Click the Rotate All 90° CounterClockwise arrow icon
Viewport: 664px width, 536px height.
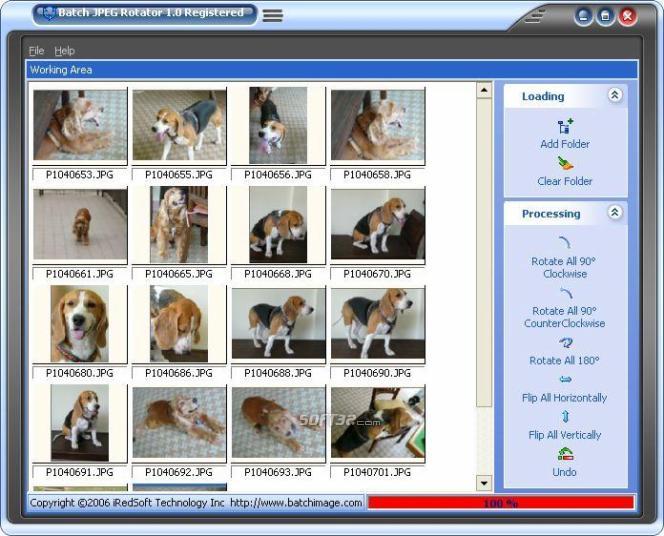pos(566,293)
